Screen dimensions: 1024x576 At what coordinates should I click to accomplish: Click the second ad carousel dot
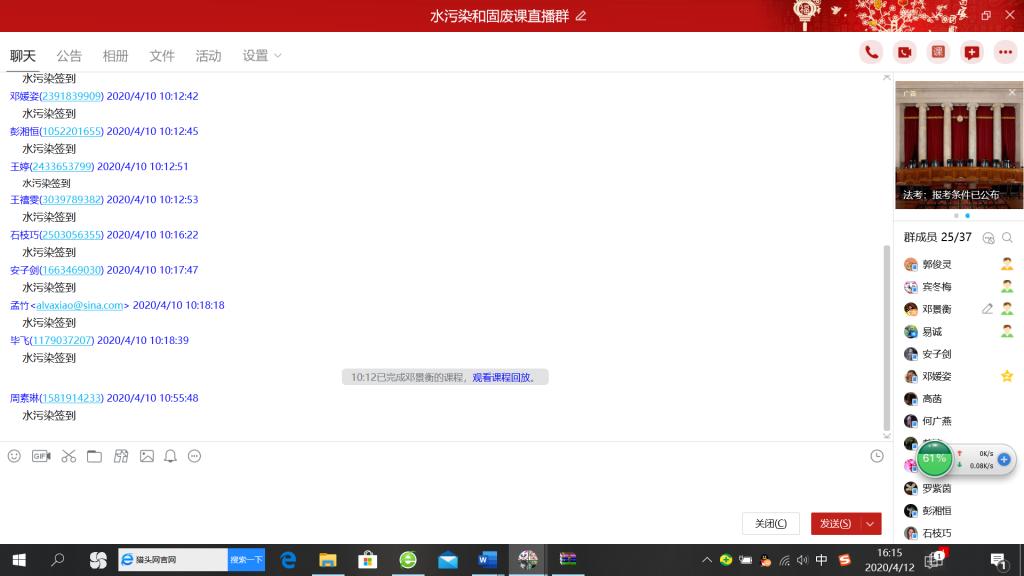(x=967, y=216)
